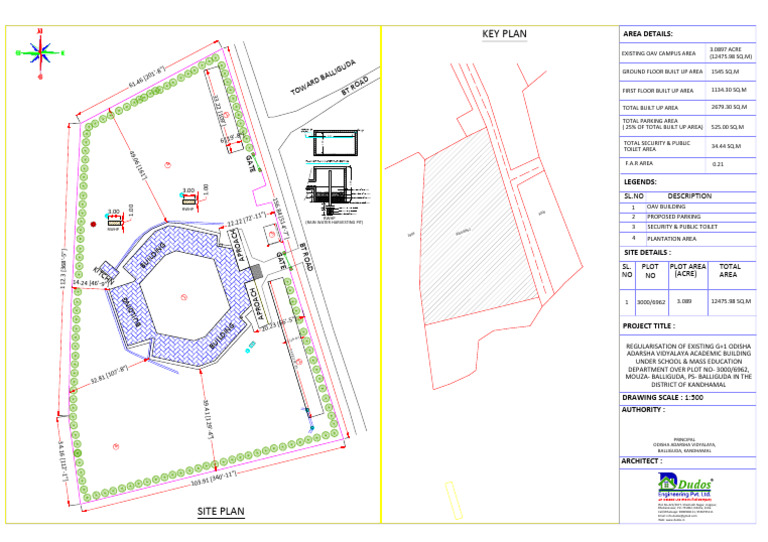Click the 'PLOT AREA (ACRE)' column header
The height and width of the screenshot is (542, 768).
[687, 270]
